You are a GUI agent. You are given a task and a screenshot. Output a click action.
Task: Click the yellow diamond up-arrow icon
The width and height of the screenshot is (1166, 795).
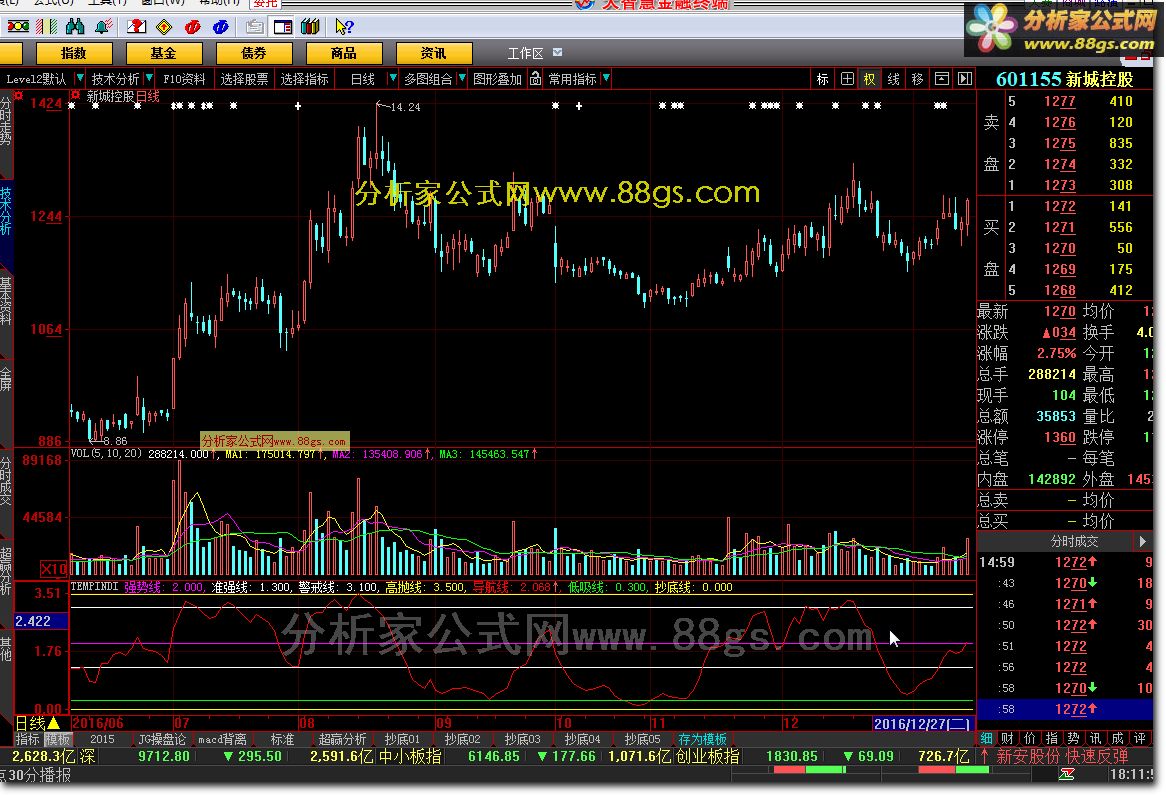164,28
